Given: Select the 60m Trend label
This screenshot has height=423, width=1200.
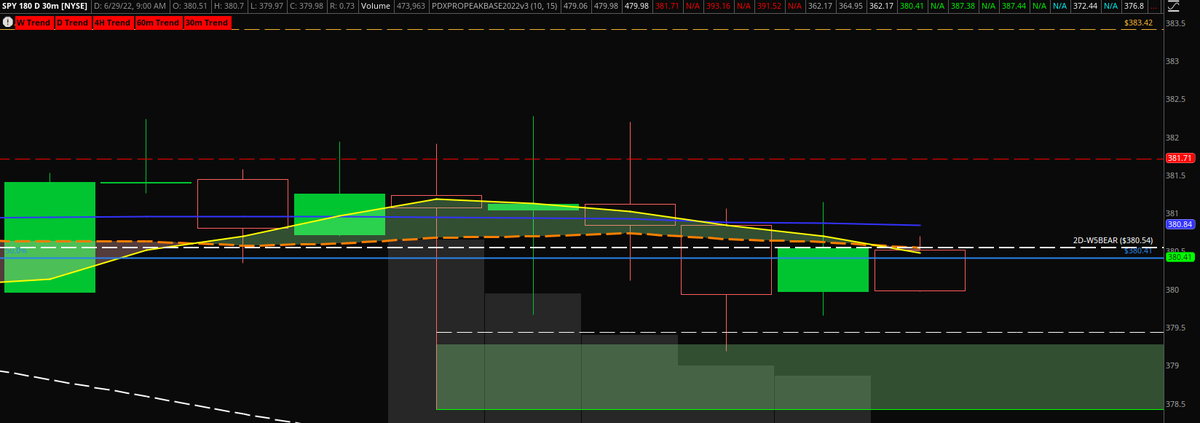Looking at the screenshot, I should point(157,22).
